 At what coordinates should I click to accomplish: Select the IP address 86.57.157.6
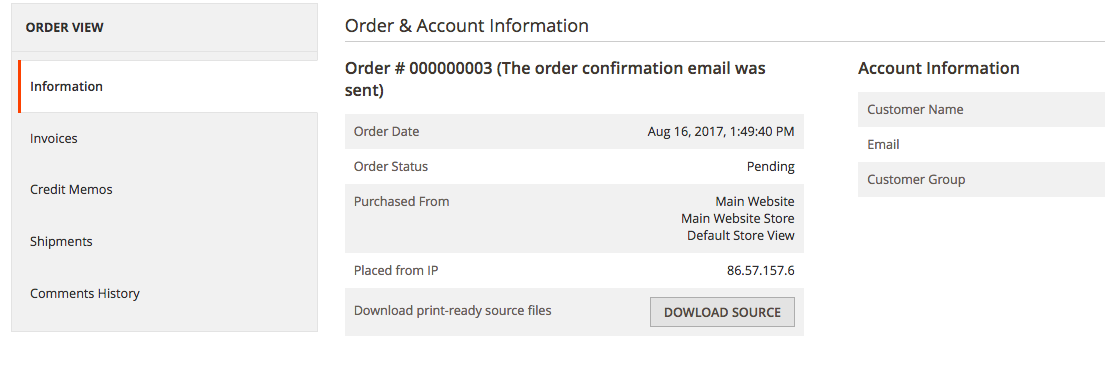pos(760,270)
